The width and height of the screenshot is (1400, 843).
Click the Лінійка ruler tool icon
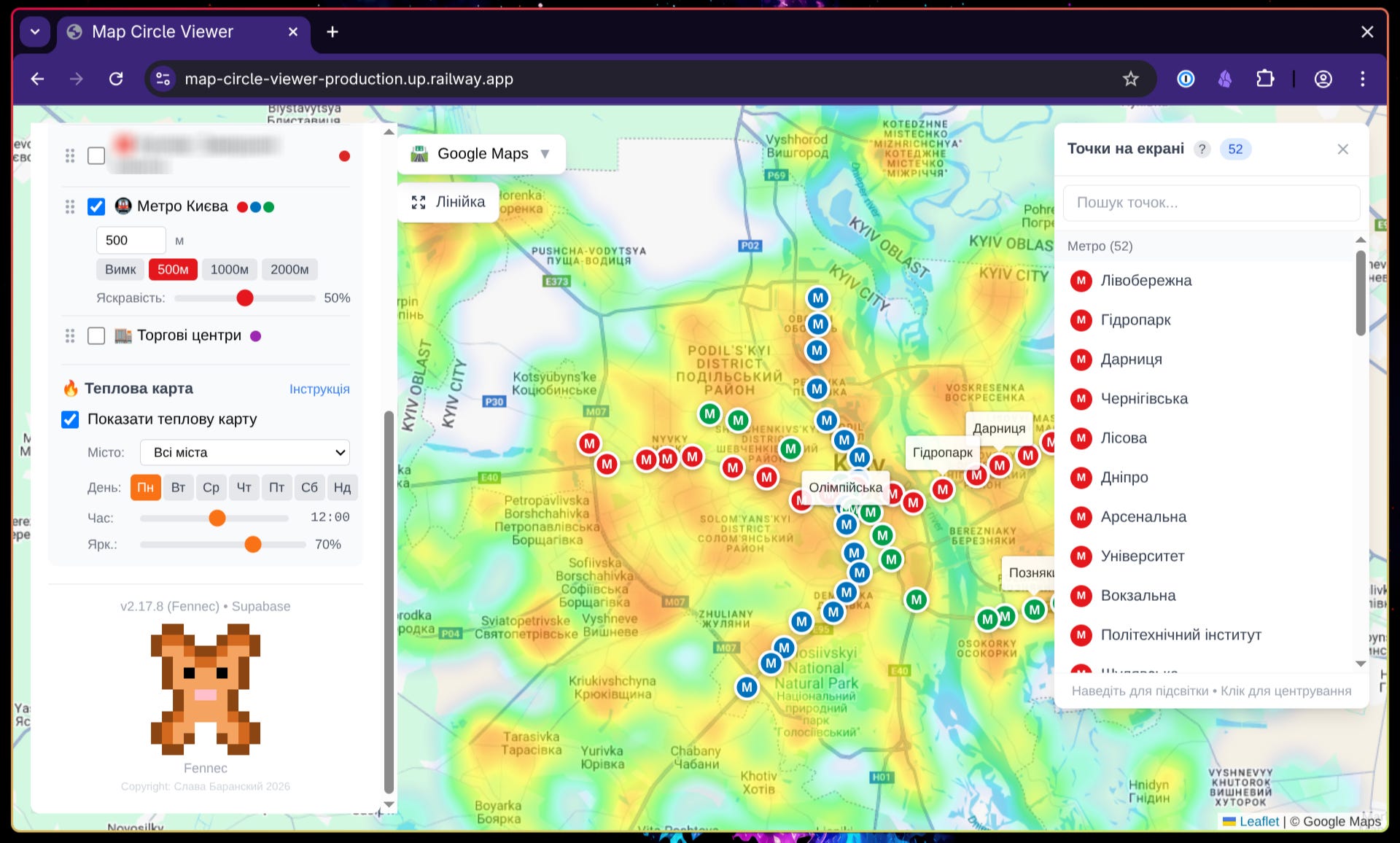tap(419, 202)
